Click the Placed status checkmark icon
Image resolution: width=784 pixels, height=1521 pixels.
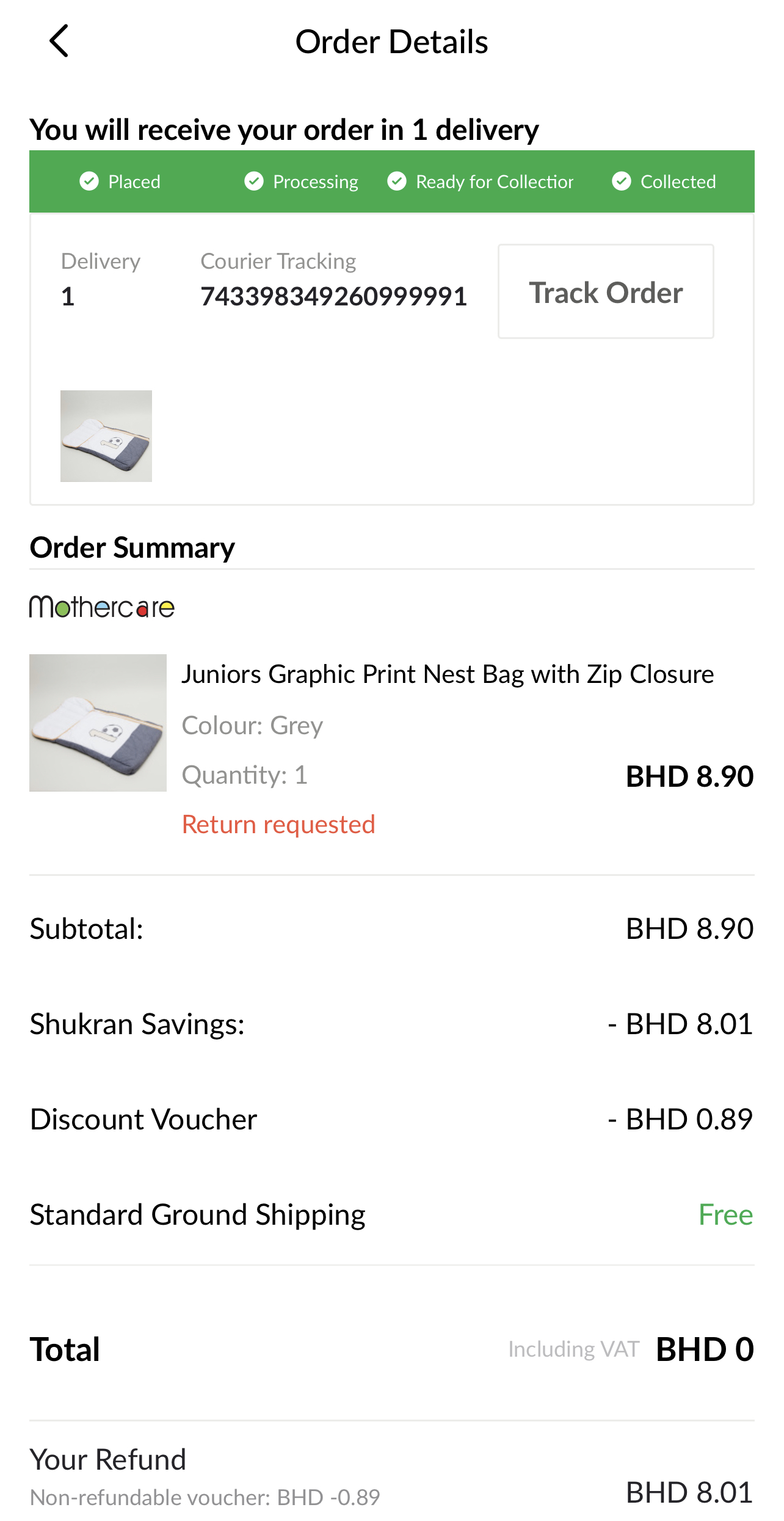click(x=89, y=181)
